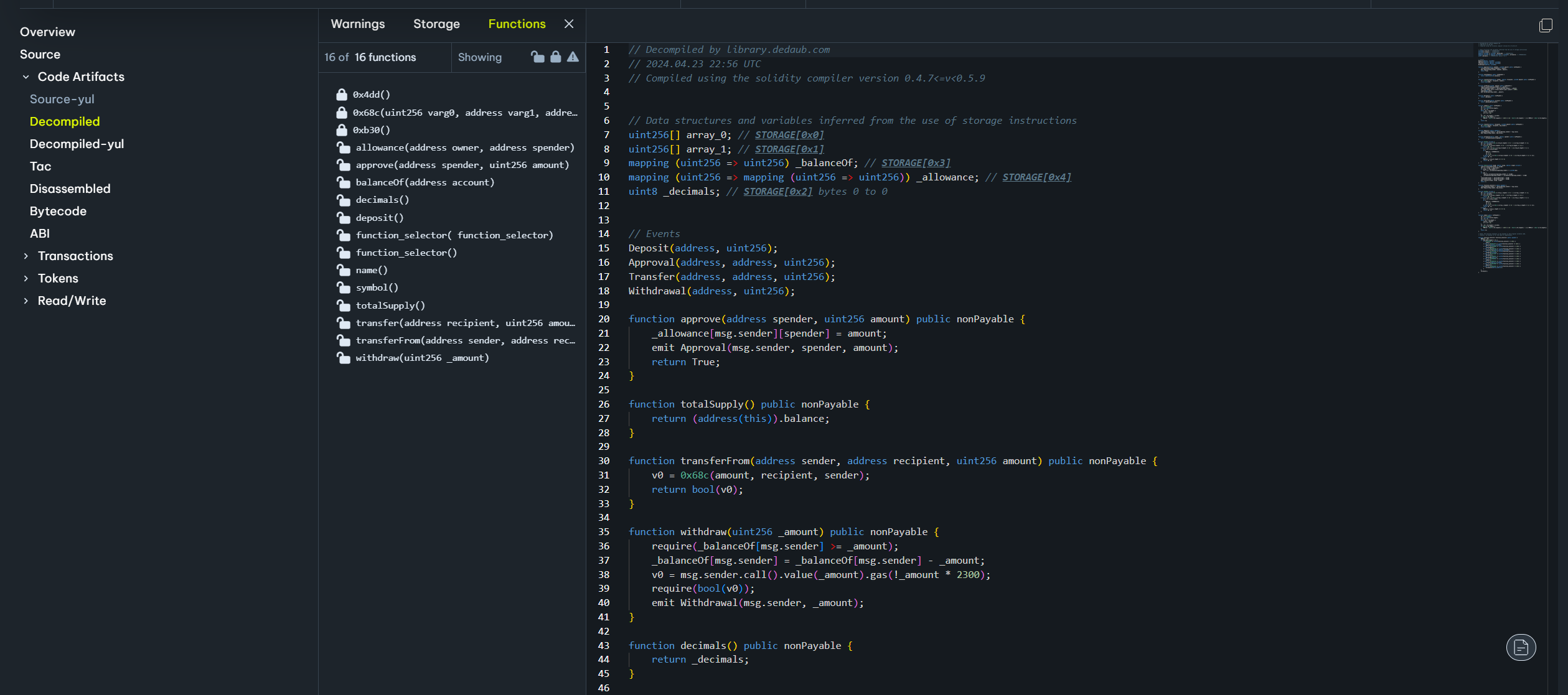Screen dimensions: 1568x695
Task: Click unlocked icon beside totalSupply()
Action: tap(343, 306)
